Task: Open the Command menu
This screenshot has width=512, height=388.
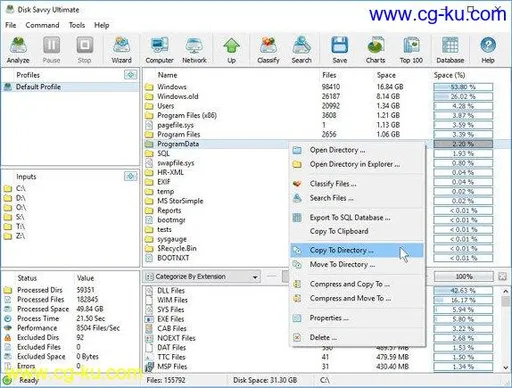Action: coord(42,25)
